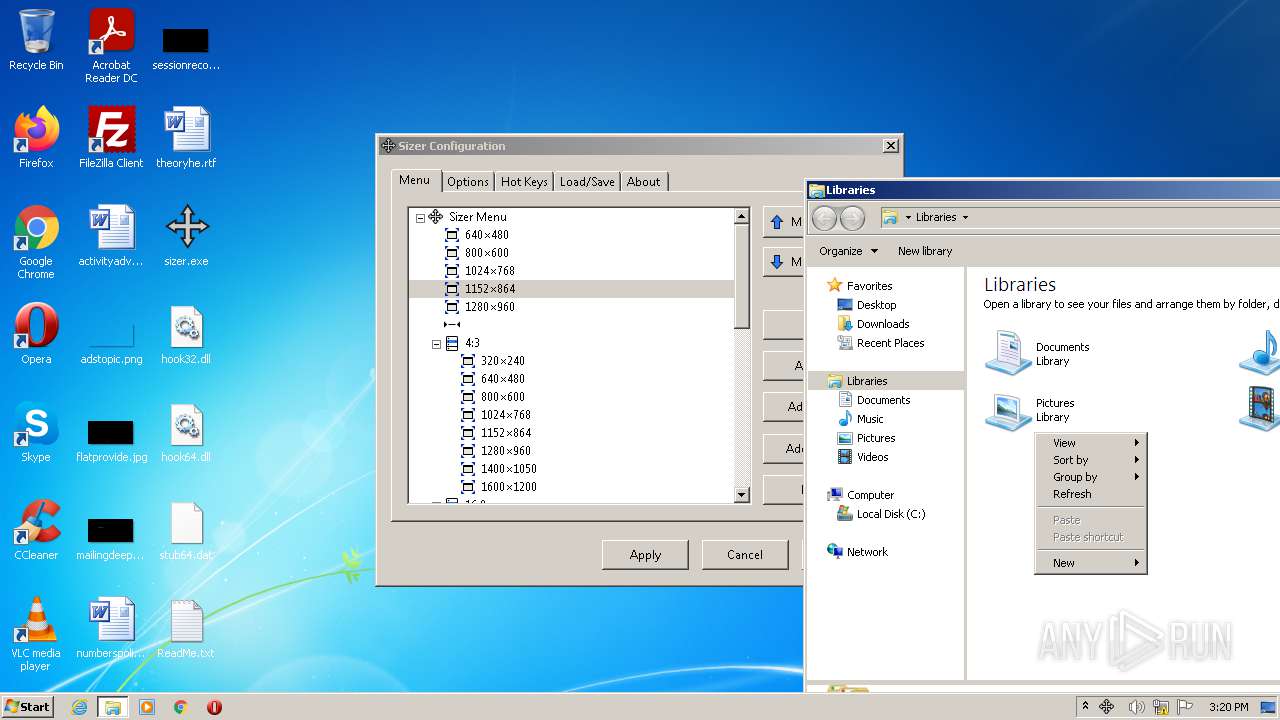Expand the Group by submenu
The image size is (1280, 720).
[1090, 477]
